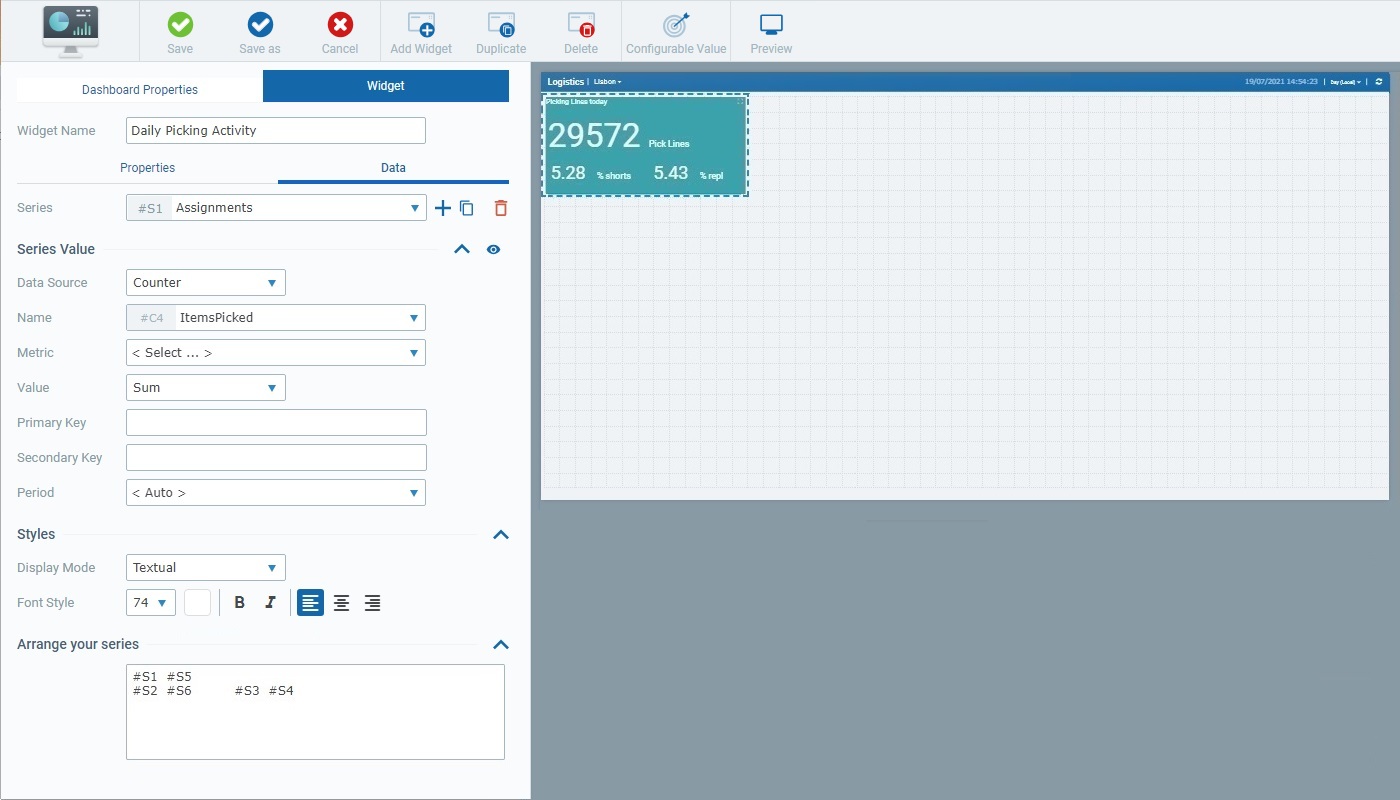The height and width of the screenshot is (800, 1400).
Task: Toggle bold font style
Action: 239,603
